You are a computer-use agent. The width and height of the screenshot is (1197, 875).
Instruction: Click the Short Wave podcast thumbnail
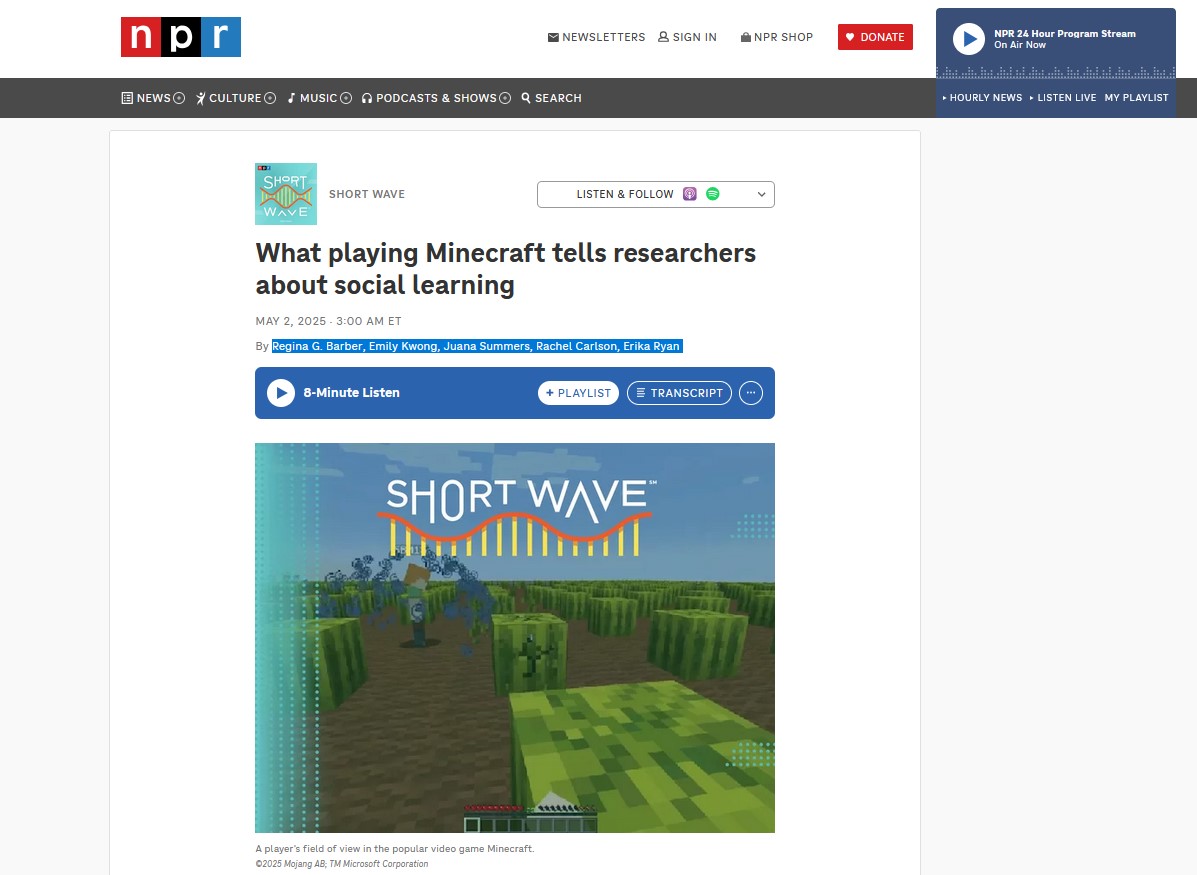pos(286,194)
